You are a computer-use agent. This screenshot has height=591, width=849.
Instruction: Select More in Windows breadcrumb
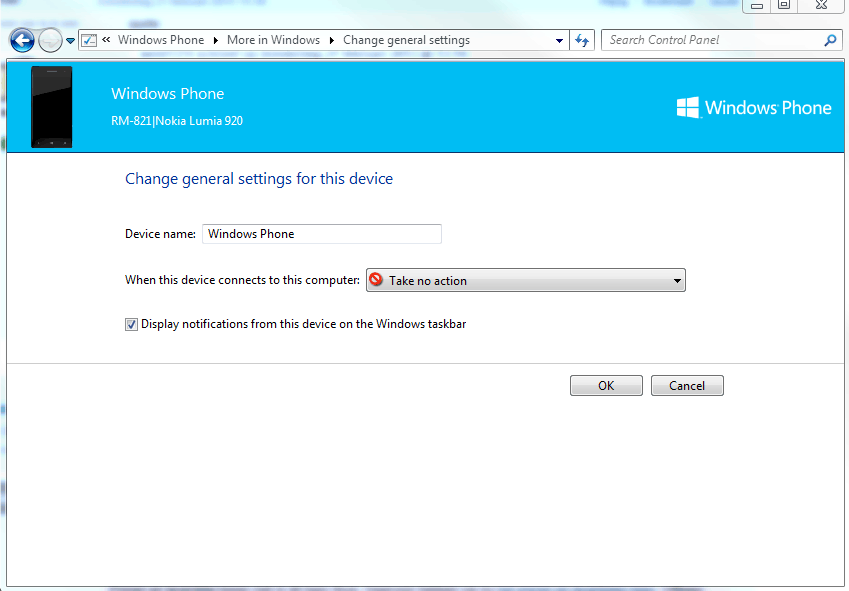point(273,40)
